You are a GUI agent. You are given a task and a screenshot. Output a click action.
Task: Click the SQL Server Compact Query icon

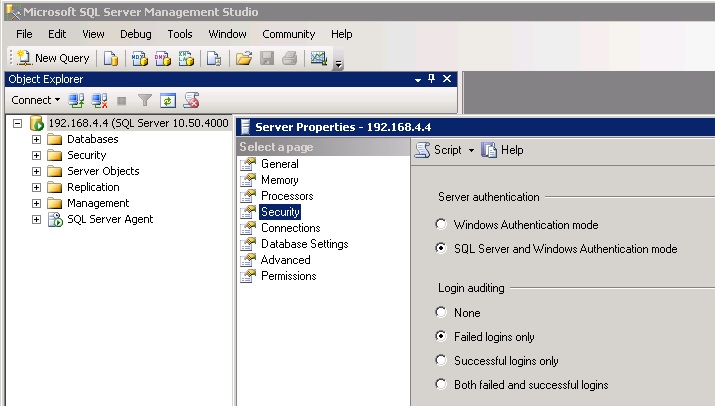point(214,58)
